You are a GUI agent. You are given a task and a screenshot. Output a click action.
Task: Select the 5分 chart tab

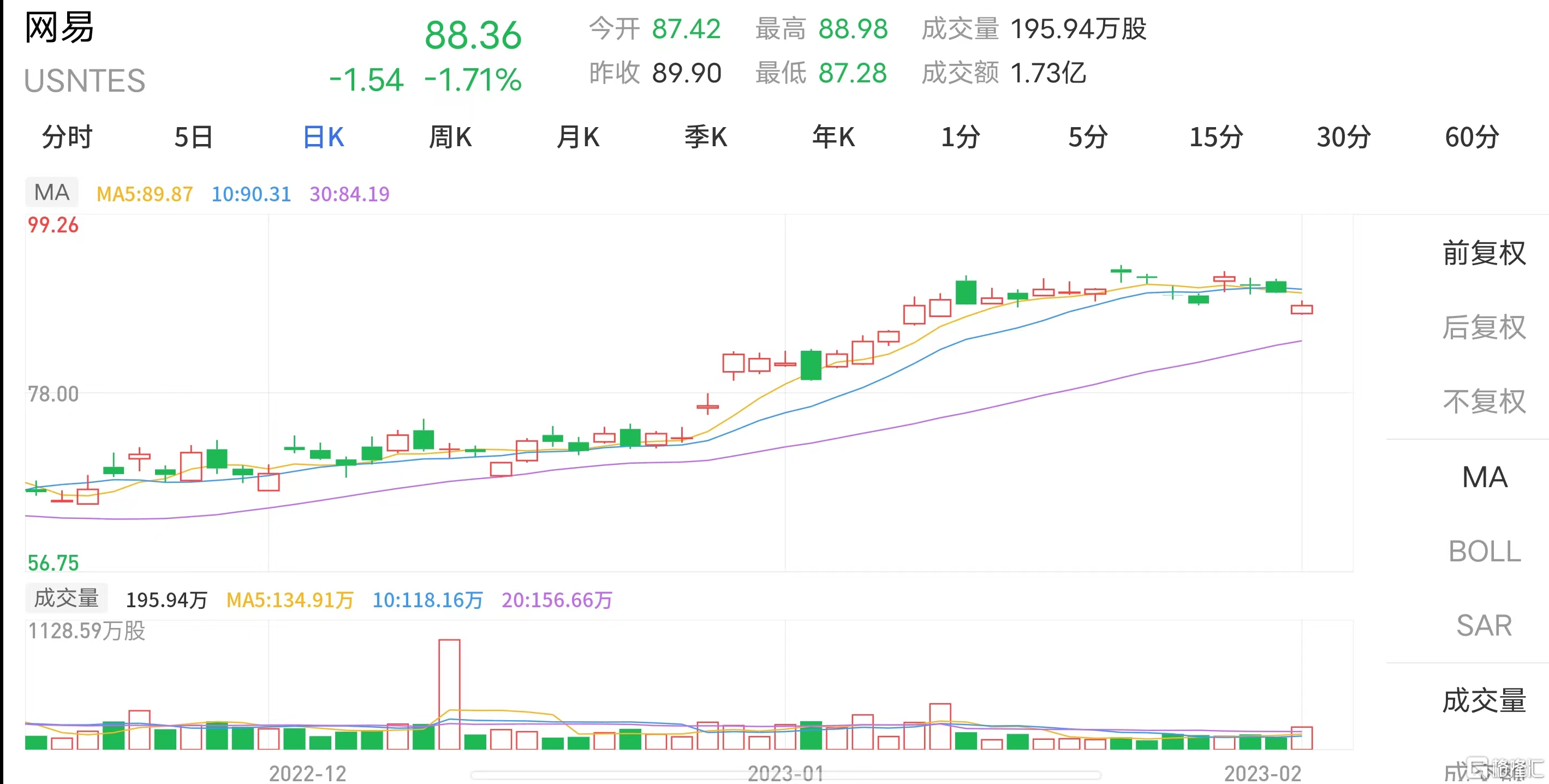1088,137
